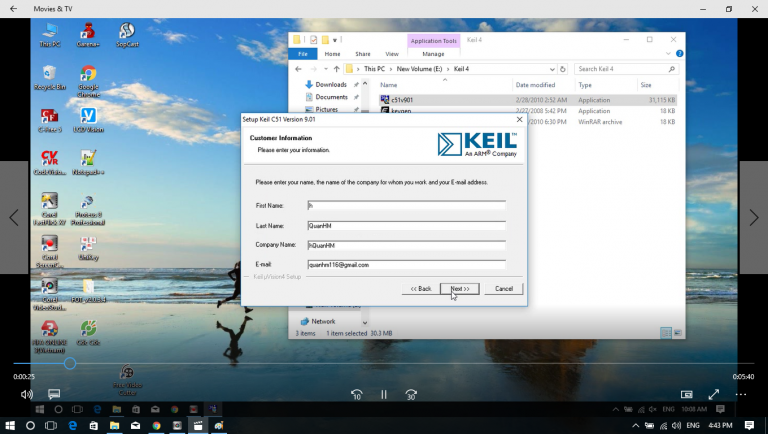Click the seek bar handle at 0:00:25
Viewport: 768px width, 434px height.
click(70, 364)
